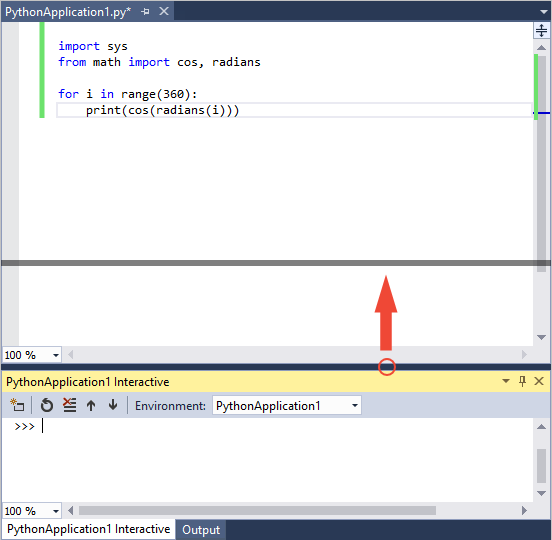Click the 'print(cos(radians(i)))' code line

(162, 110)
